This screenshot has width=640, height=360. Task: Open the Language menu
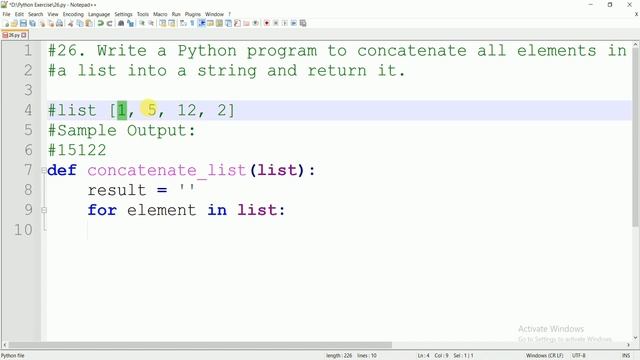tap(99, 14)
